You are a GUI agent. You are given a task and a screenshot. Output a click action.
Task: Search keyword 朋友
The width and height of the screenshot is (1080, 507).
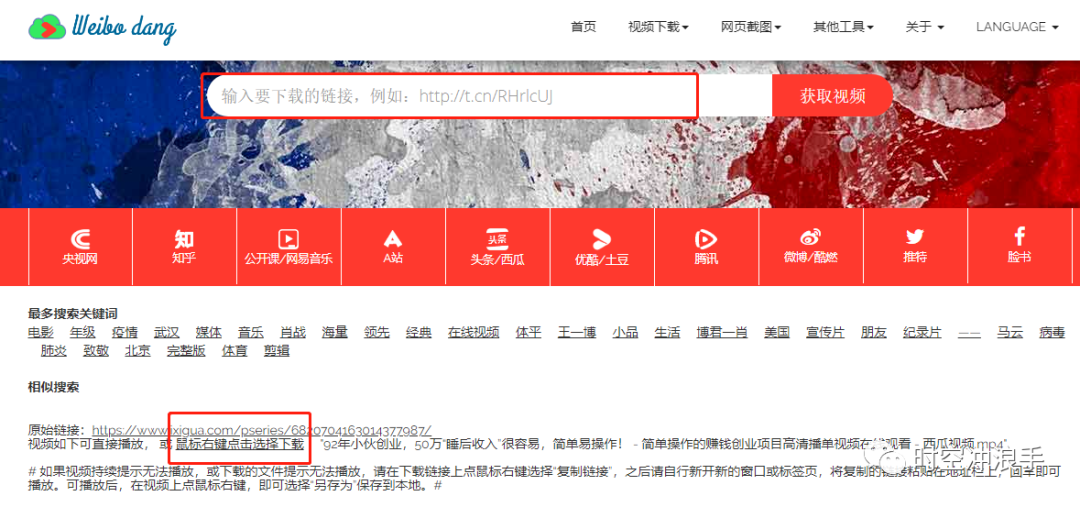pos(874,332)
